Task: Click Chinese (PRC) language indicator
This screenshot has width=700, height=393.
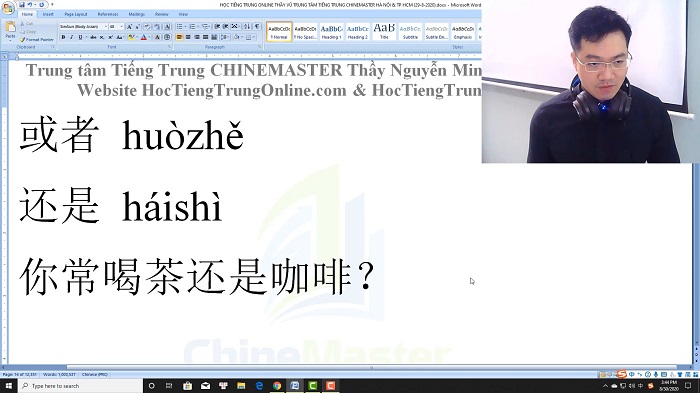Action: coord(95,375)
